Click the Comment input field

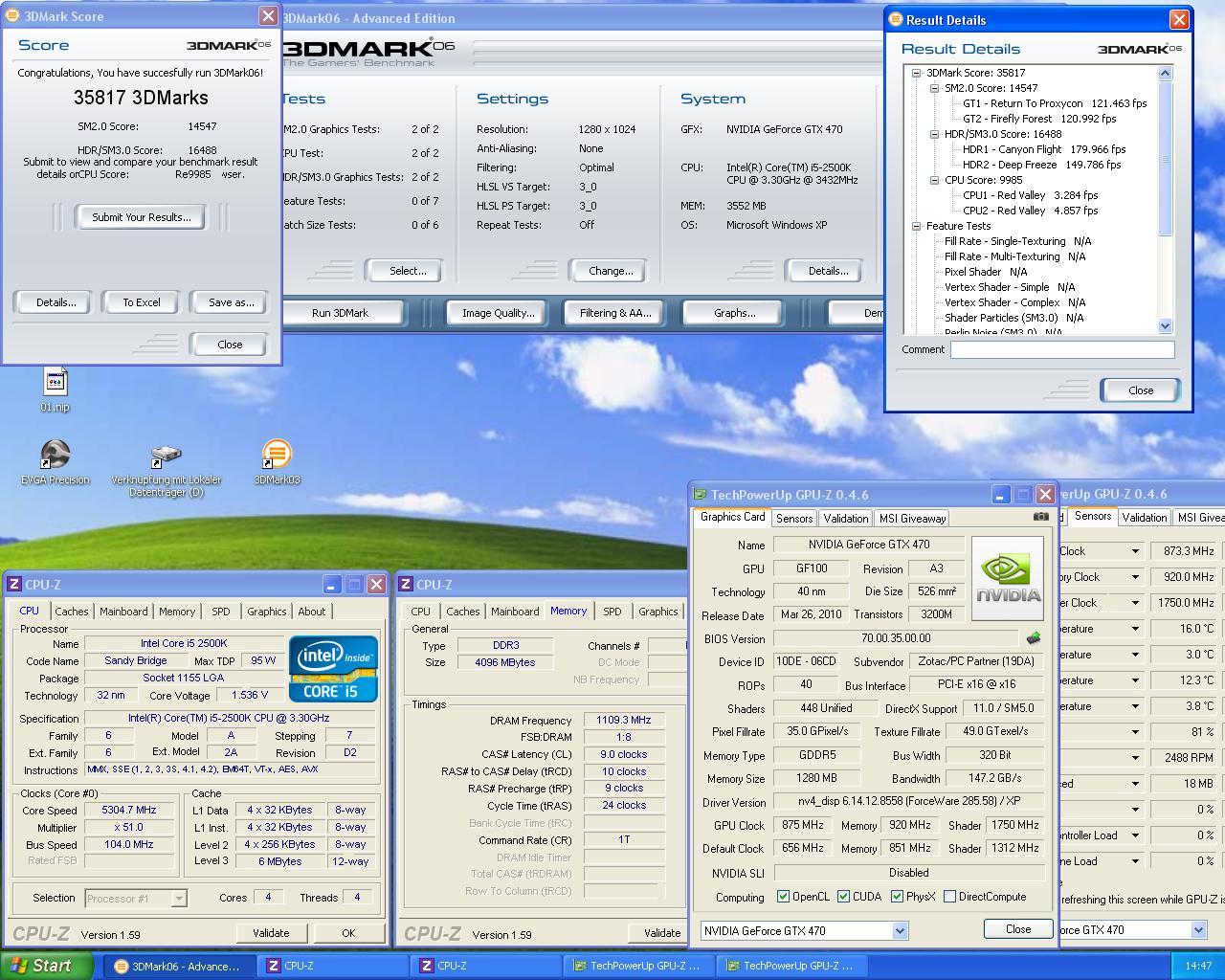pyautogui.click(x=1062, y=349)
